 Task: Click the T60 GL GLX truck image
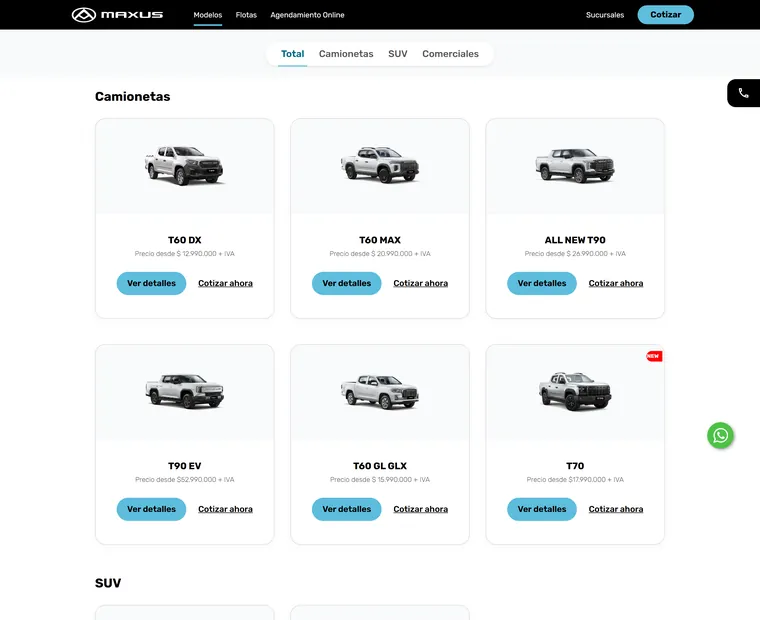coord(380,391)
